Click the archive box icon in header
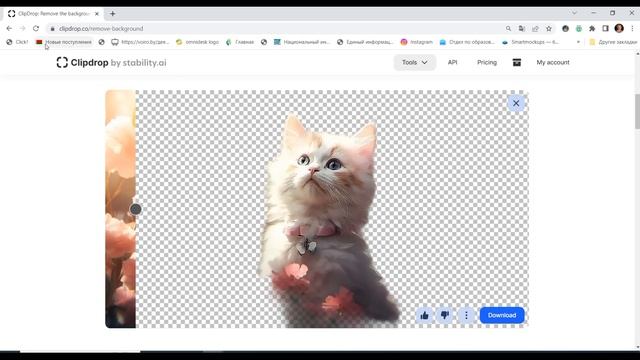Viewport: 640px width, 360px height. [517, 62]
